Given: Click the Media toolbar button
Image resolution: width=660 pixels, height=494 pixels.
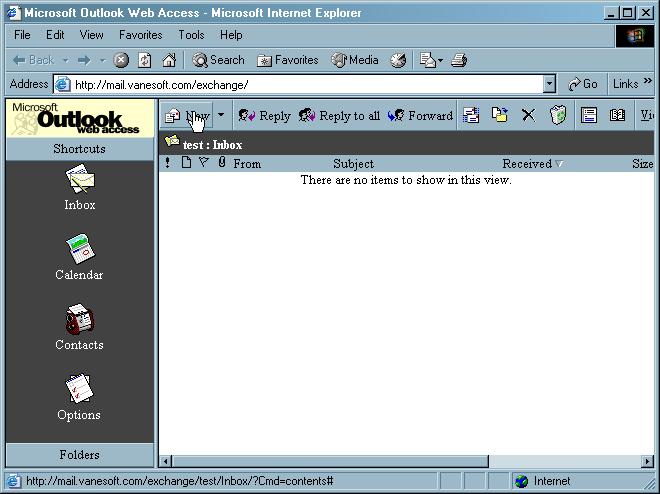Looking at the screenshot, I should coord(354,60).
